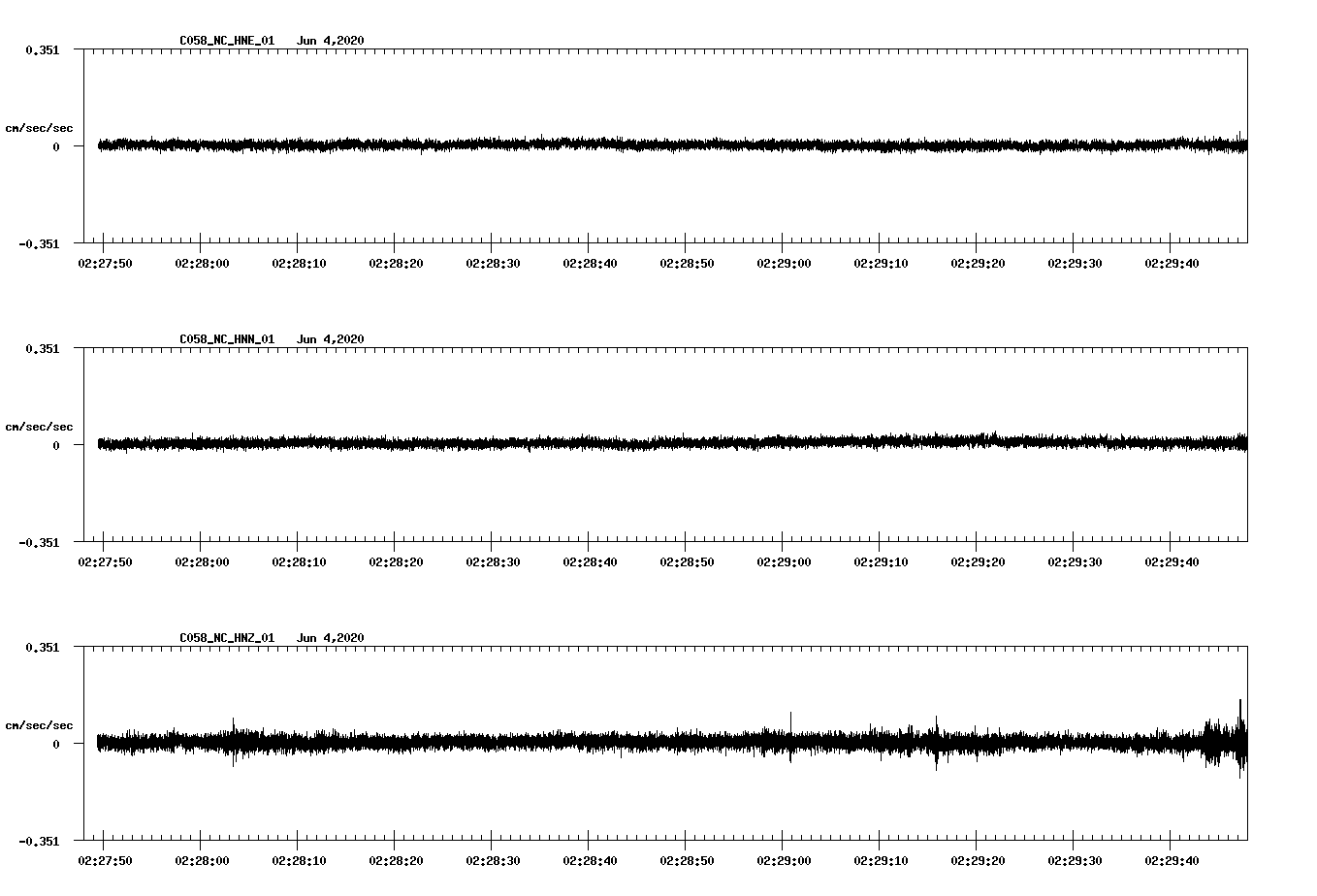Click the 02:27:50 time label under HNE plot
Screen dimensions: 1317x896
click(105, 264)
